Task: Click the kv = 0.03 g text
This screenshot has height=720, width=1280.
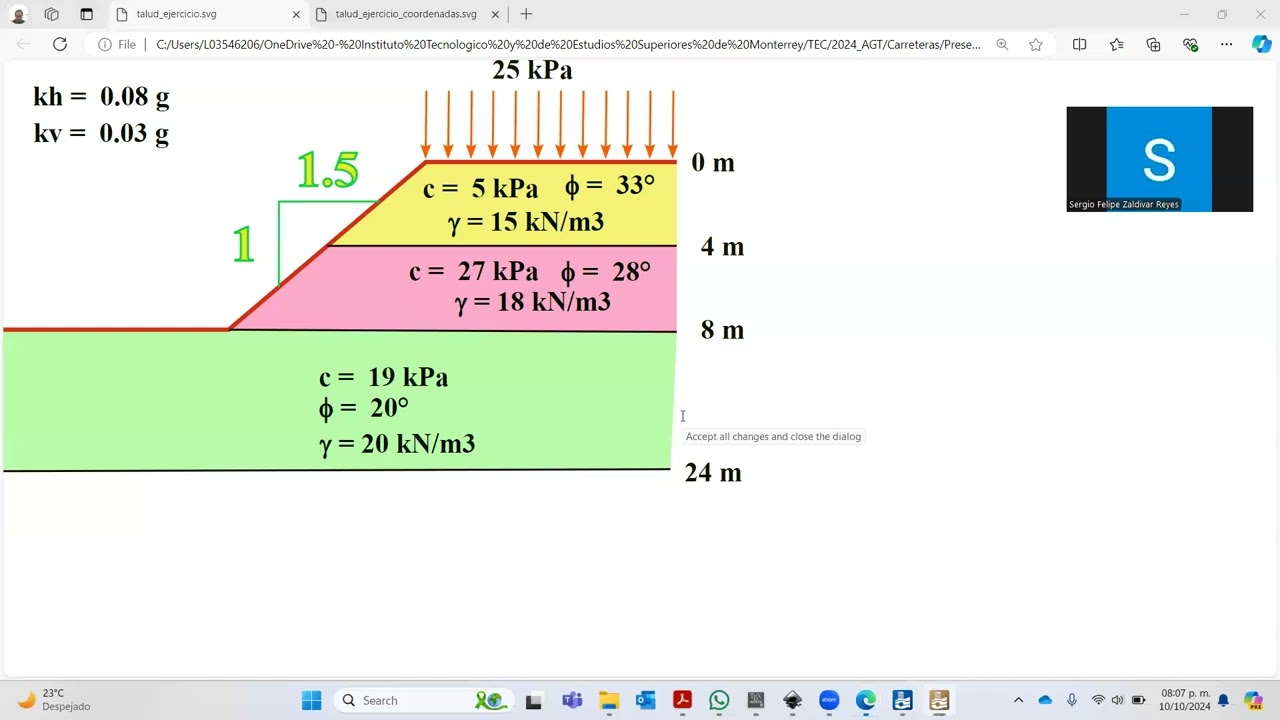Action: pos(101,133)
